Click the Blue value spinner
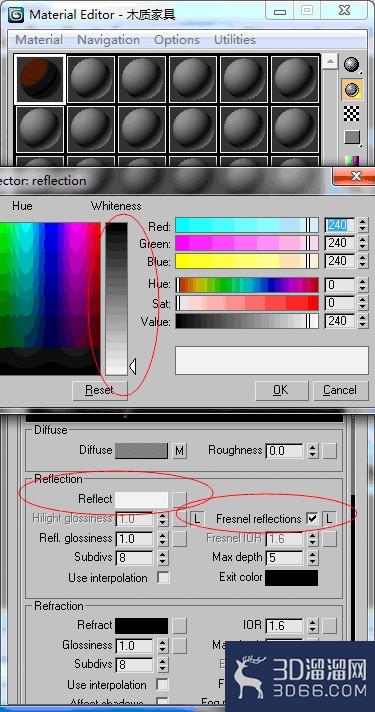Image resolution: width=375 pixels, height=712 pixels. pyautogui.click(x=362, y=261)
